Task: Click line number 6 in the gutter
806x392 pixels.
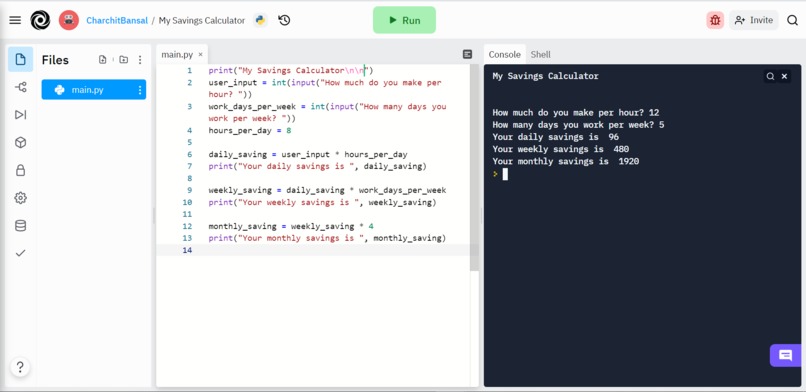Action: click(x=190, y=155)
